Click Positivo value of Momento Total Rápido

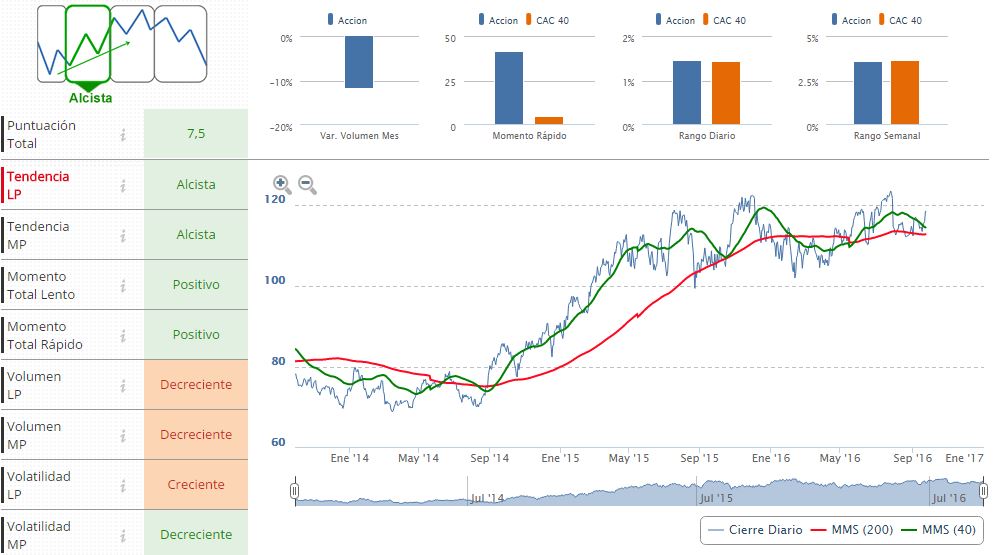196,335
